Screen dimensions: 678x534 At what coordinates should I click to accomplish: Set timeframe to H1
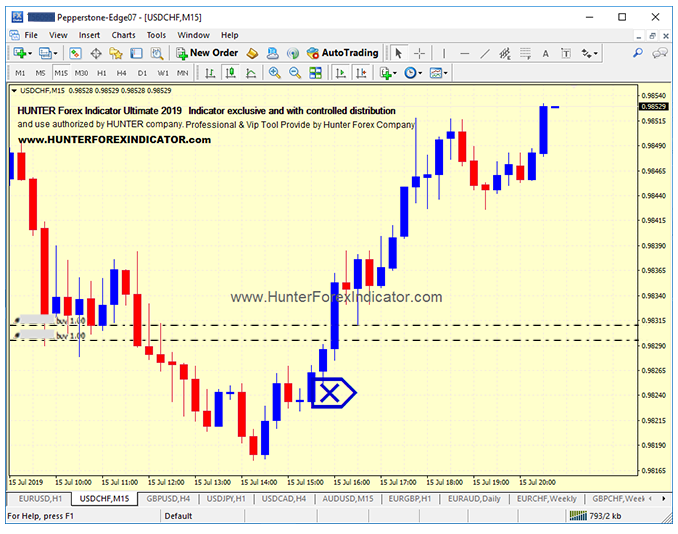tap(102, 73)
